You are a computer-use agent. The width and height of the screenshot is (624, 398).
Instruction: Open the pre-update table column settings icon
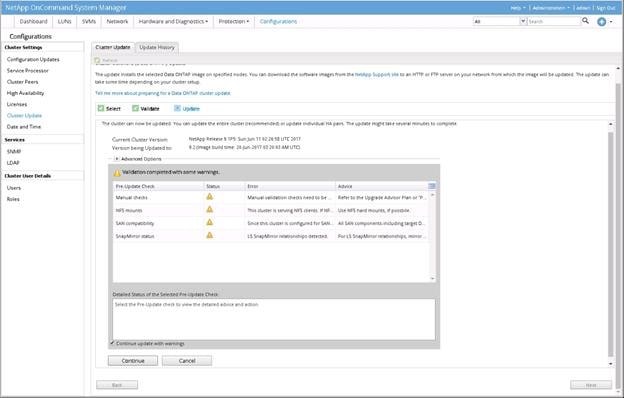[431, 186]
